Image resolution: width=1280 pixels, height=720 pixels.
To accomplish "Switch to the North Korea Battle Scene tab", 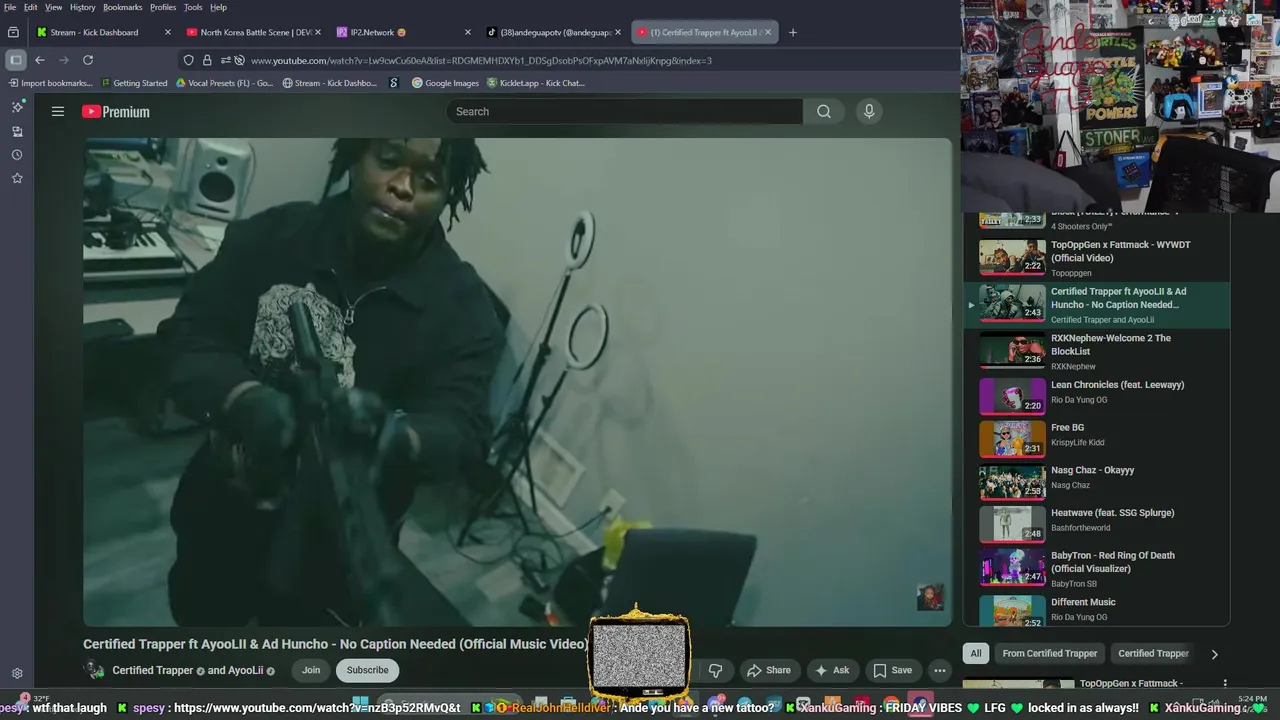I will 255,32.
